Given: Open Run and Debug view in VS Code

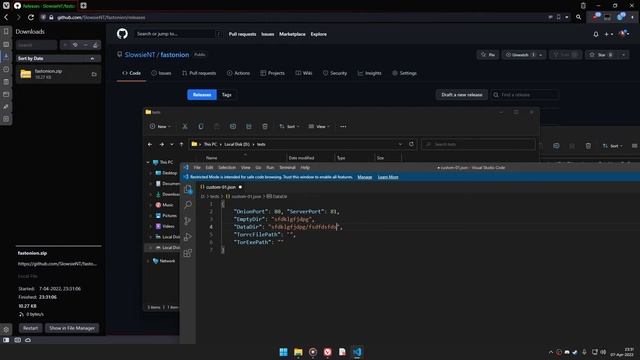Looking at the screenshot, I should [x=188, y=237].
